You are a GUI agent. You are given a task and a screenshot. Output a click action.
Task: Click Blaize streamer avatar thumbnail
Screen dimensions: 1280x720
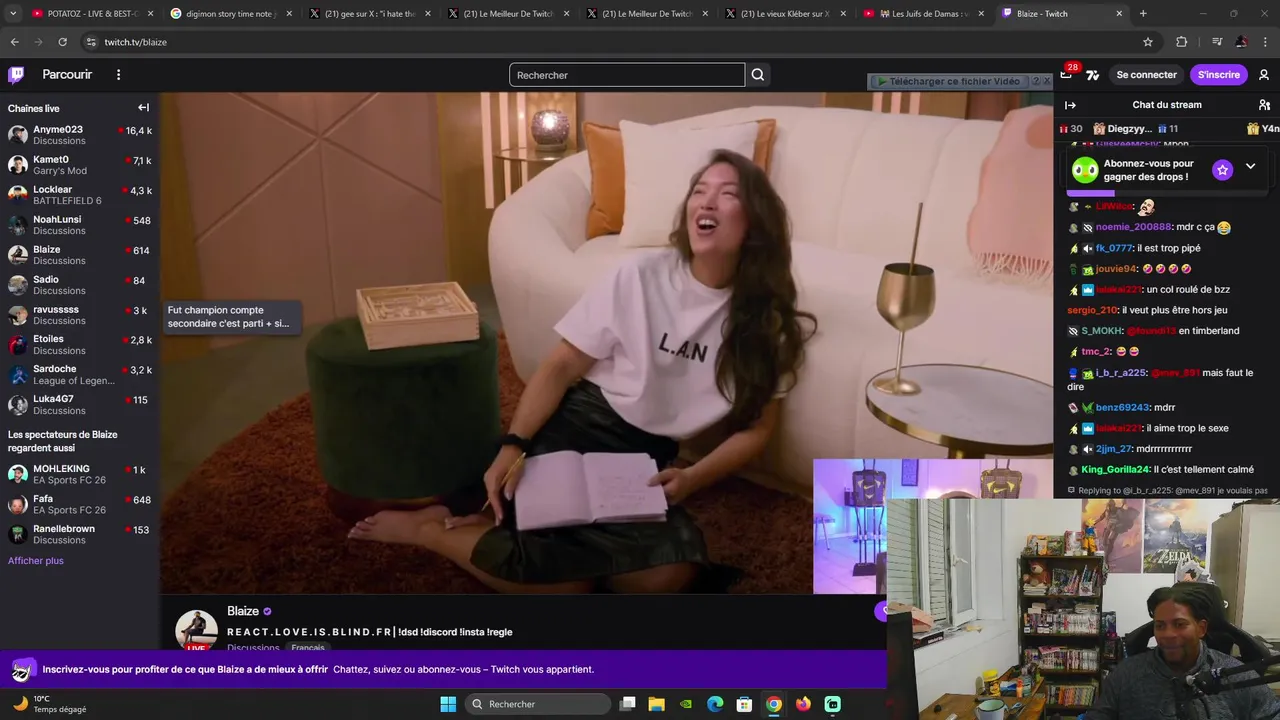tap(196, 631)
